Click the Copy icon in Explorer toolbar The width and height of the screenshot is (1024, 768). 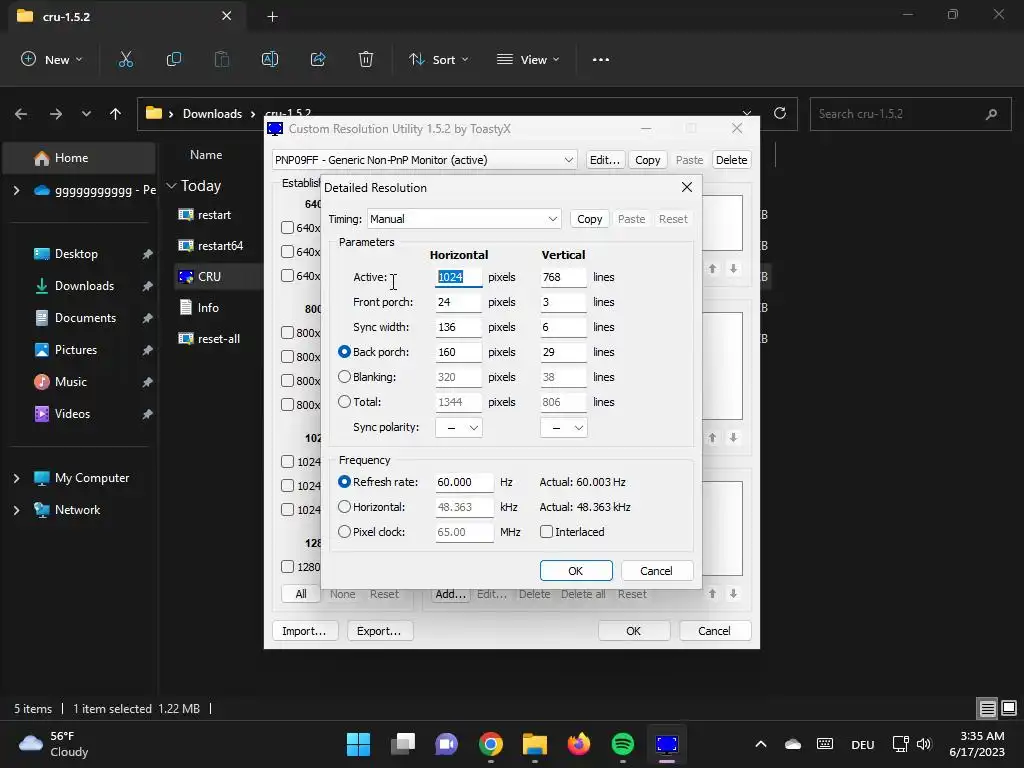tap(174, 59)
